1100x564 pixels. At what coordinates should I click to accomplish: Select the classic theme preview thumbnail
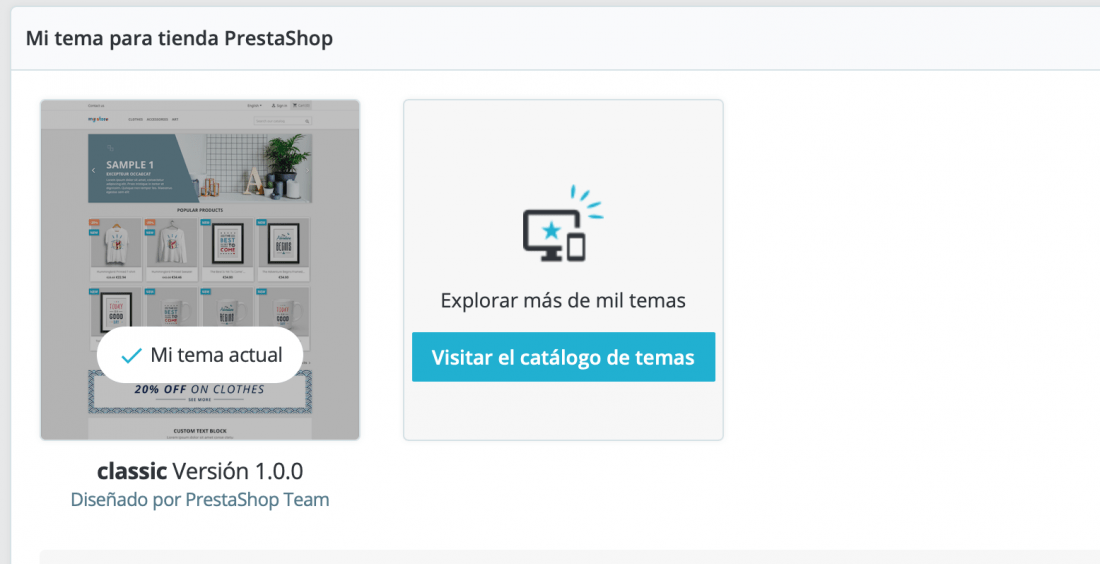[x=200, y=270]
